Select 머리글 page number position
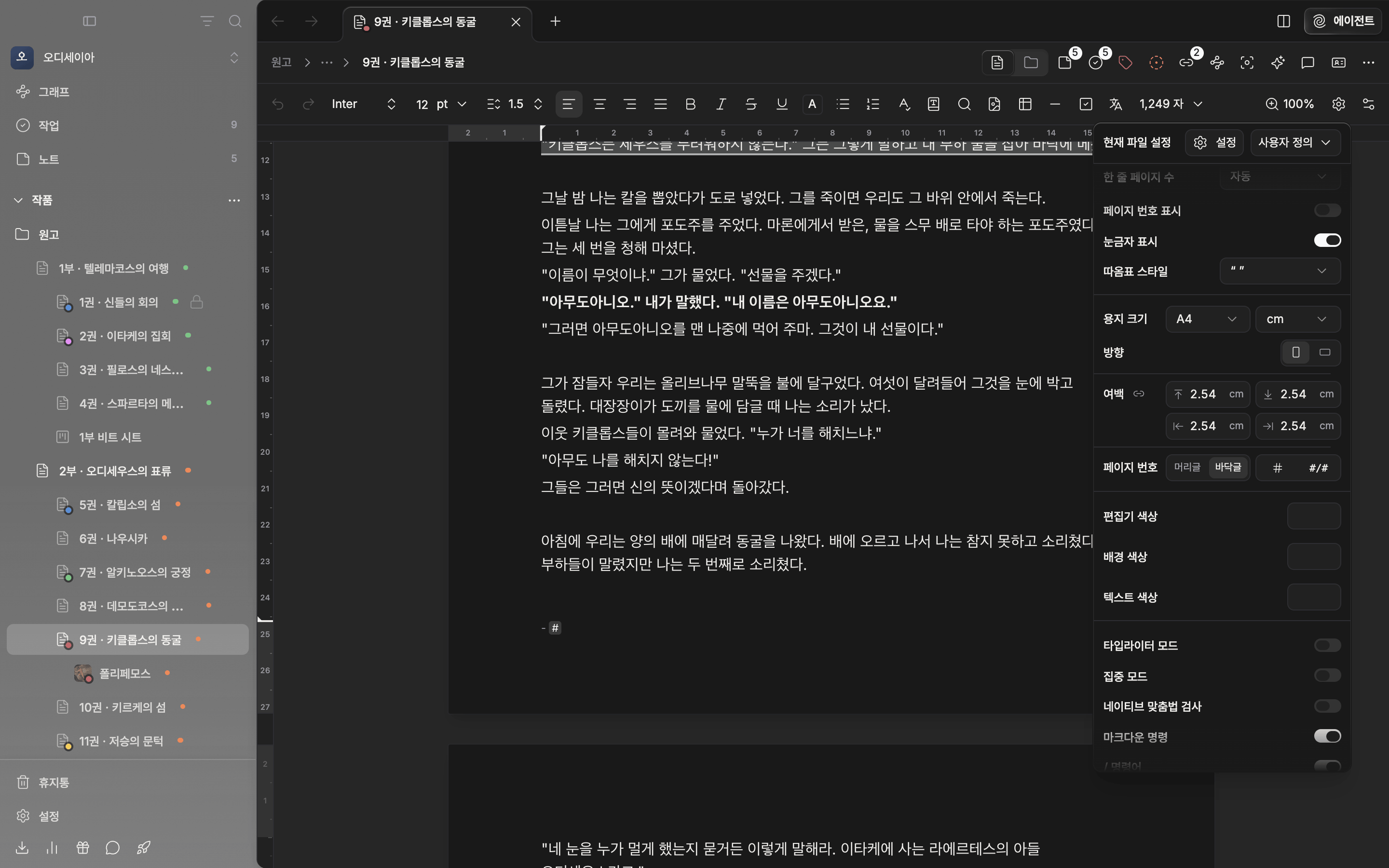This screenshot has height=868, width=1389. 1187,467
